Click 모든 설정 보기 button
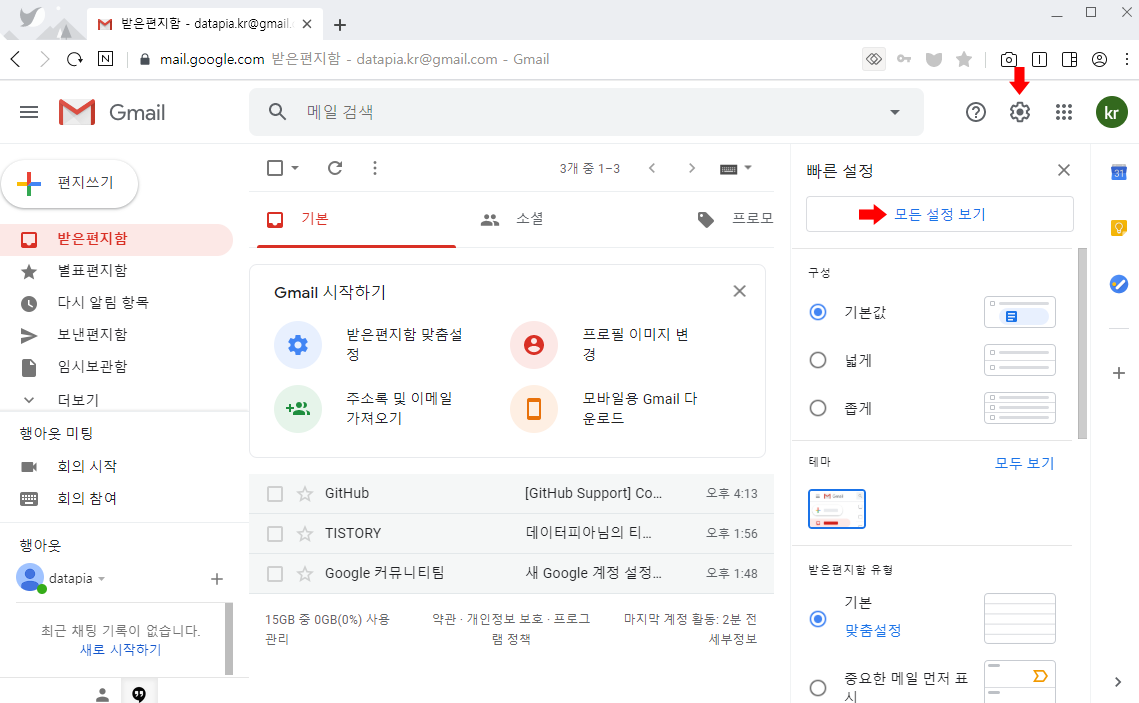Screen dimensions: 1139x703 pyautogui.click(x=939, y=214)
